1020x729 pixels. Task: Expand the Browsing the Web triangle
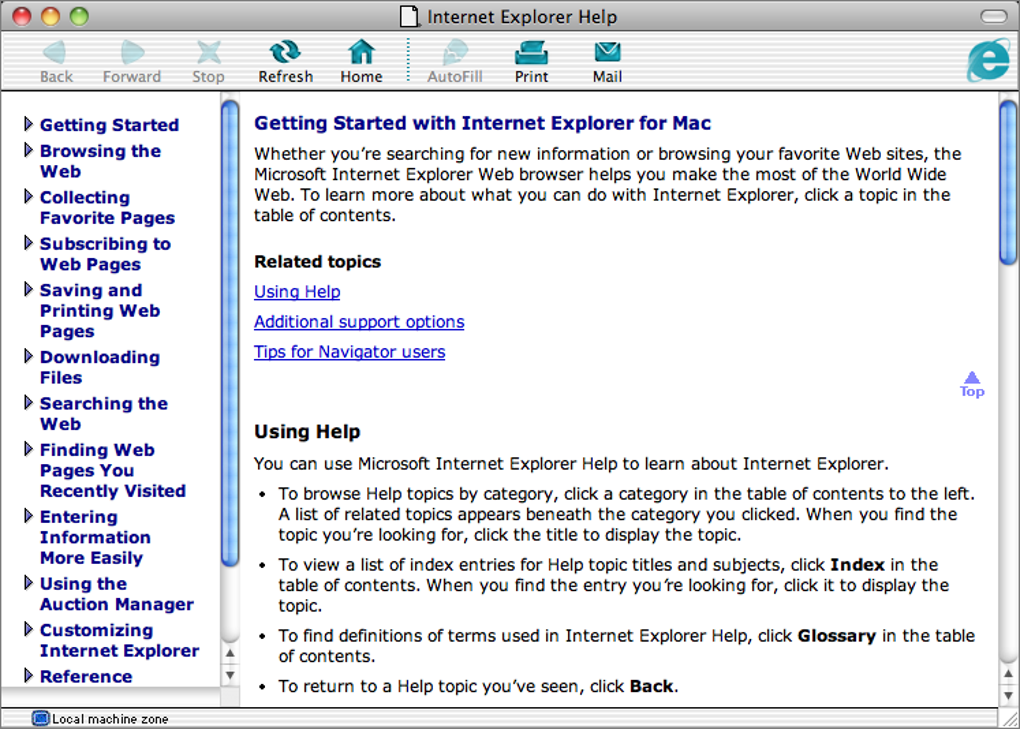pyautogui.click(x=28, y=150)
